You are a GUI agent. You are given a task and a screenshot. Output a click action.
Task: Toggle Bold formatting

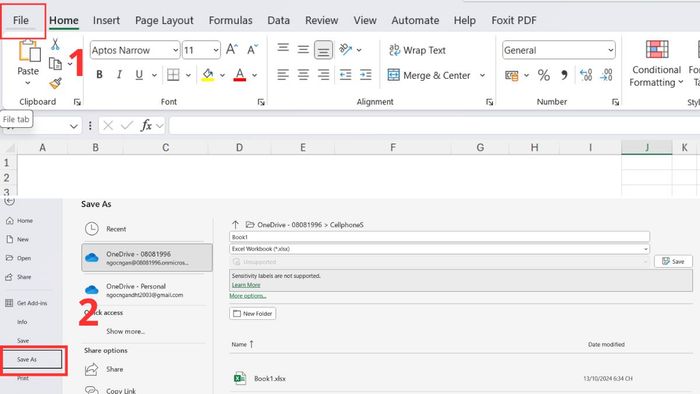(99, 75)
